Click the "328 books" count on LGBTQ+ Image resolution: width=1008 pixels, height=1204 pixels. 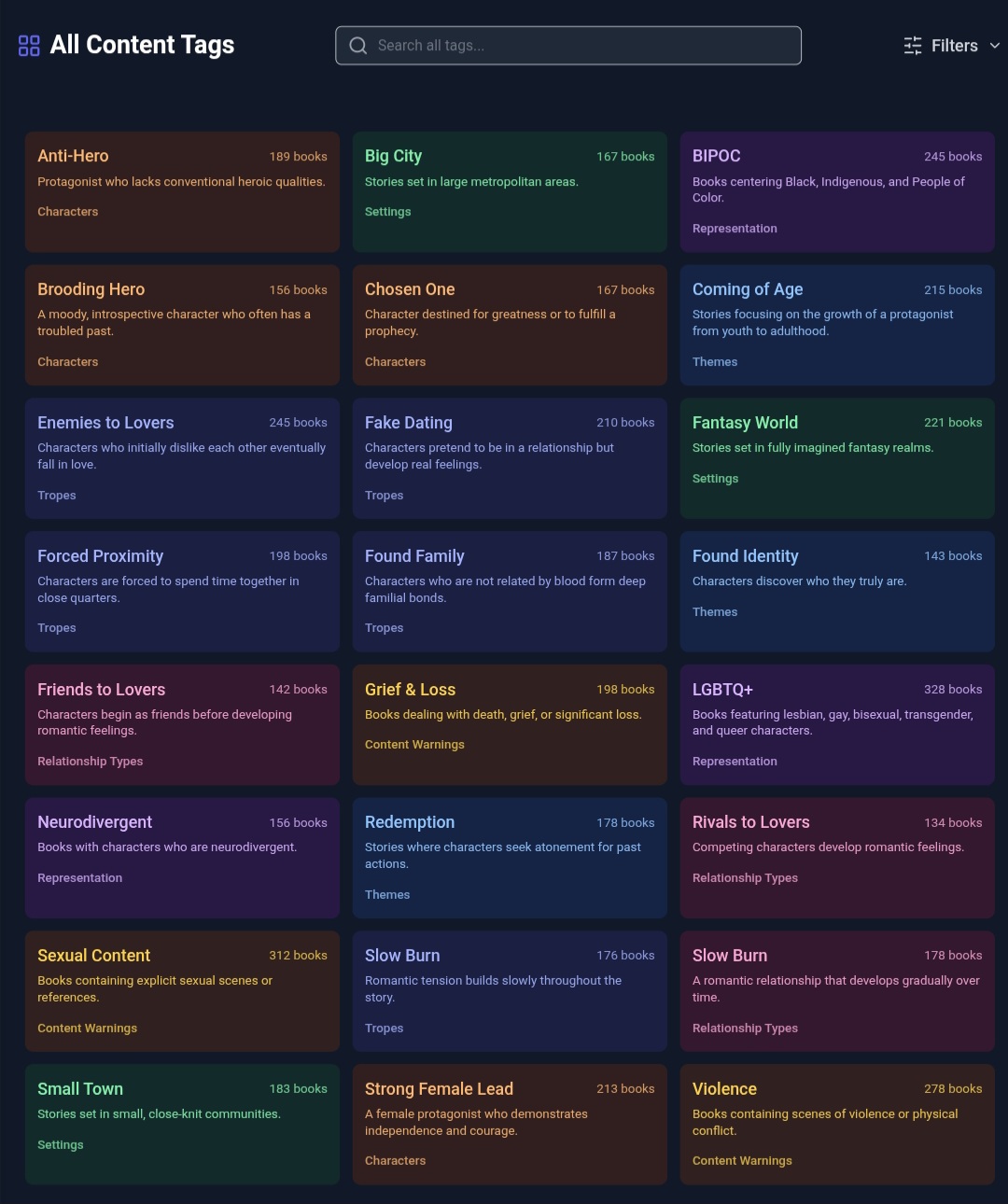click(953, 690)
